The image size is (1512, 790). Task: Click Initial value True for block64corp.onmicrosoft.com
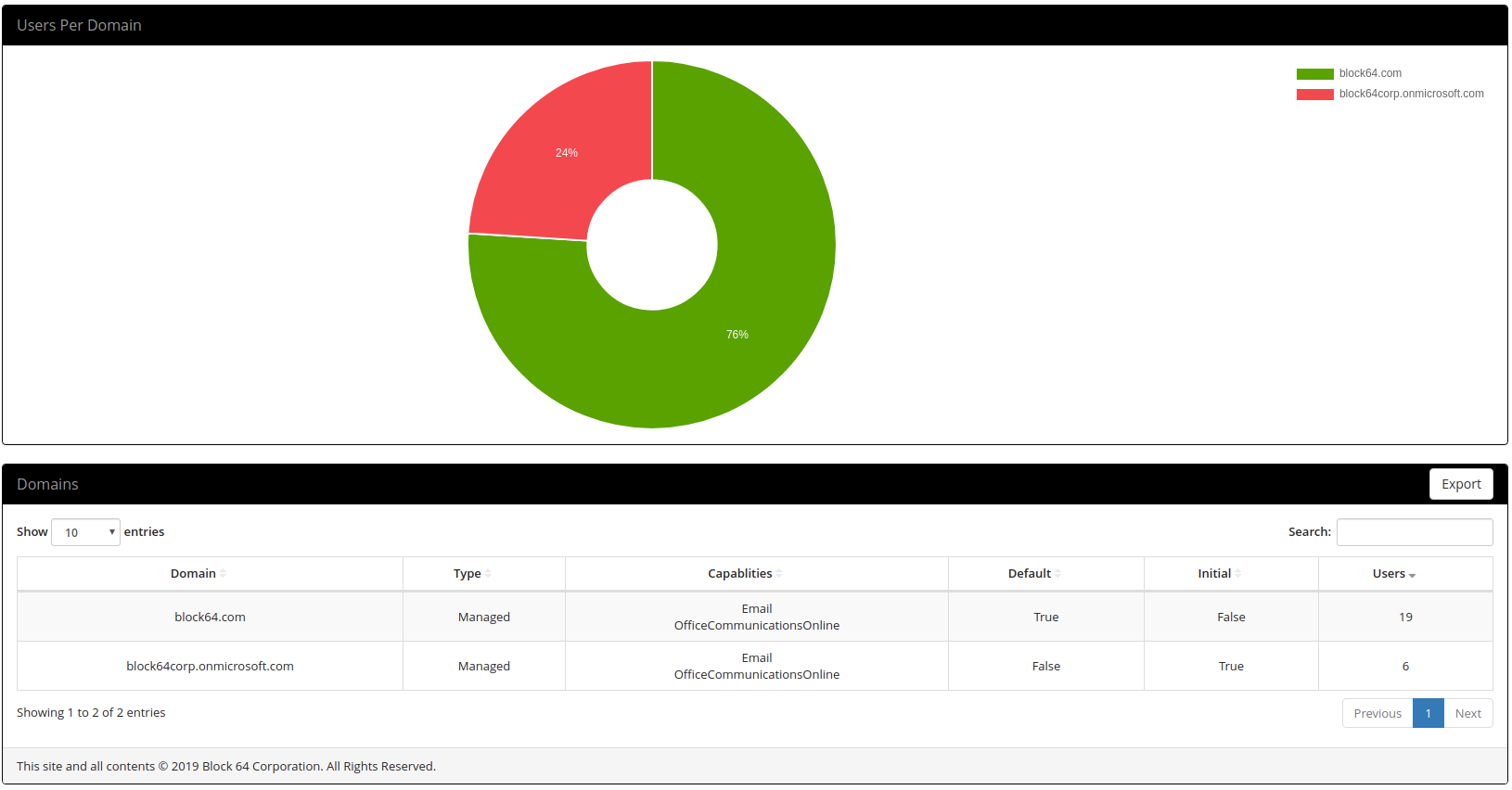1231,666
